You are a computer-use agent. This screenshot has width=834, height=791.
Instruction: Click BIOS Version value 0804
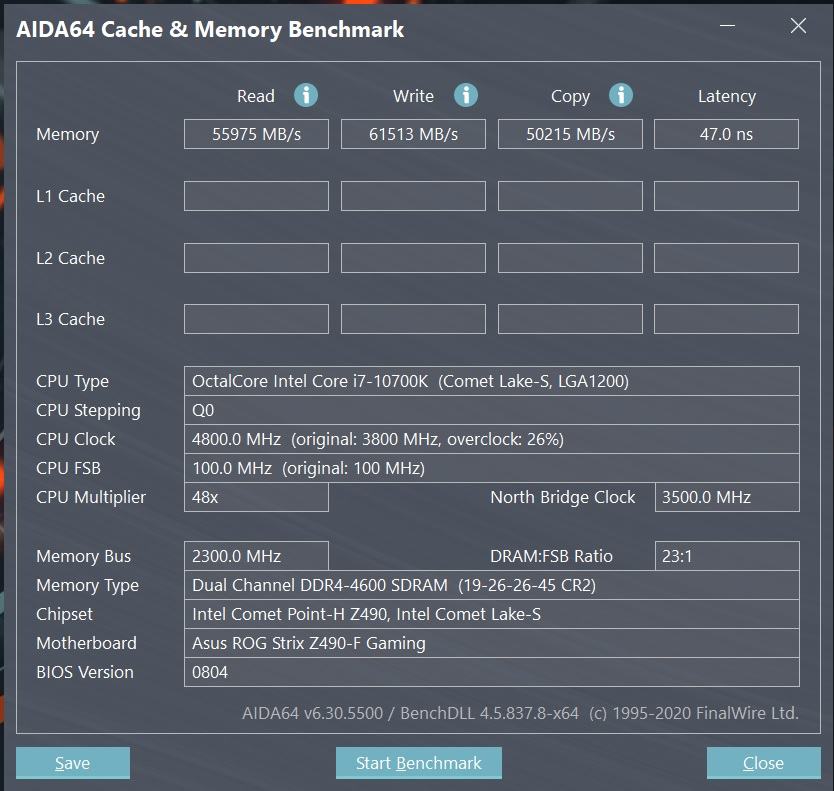(x=491, y=672)
